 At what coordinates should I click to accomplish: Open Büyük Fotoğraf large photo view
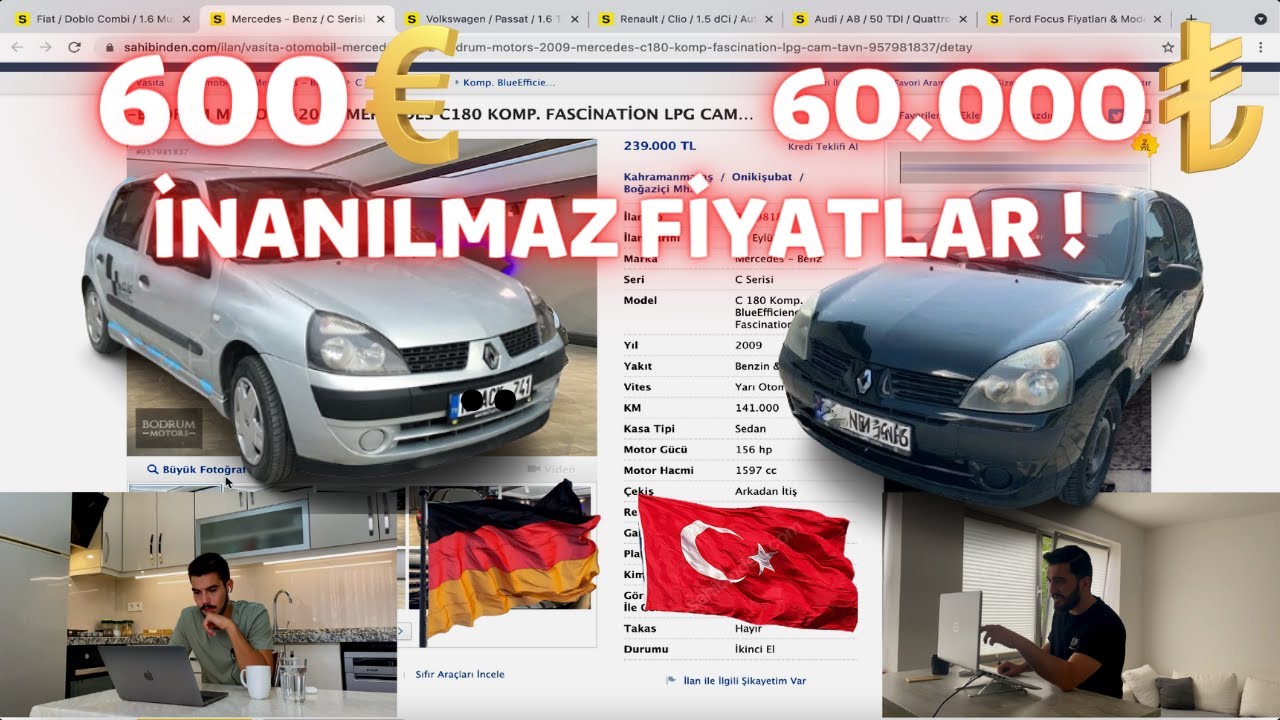coord(203,469)
